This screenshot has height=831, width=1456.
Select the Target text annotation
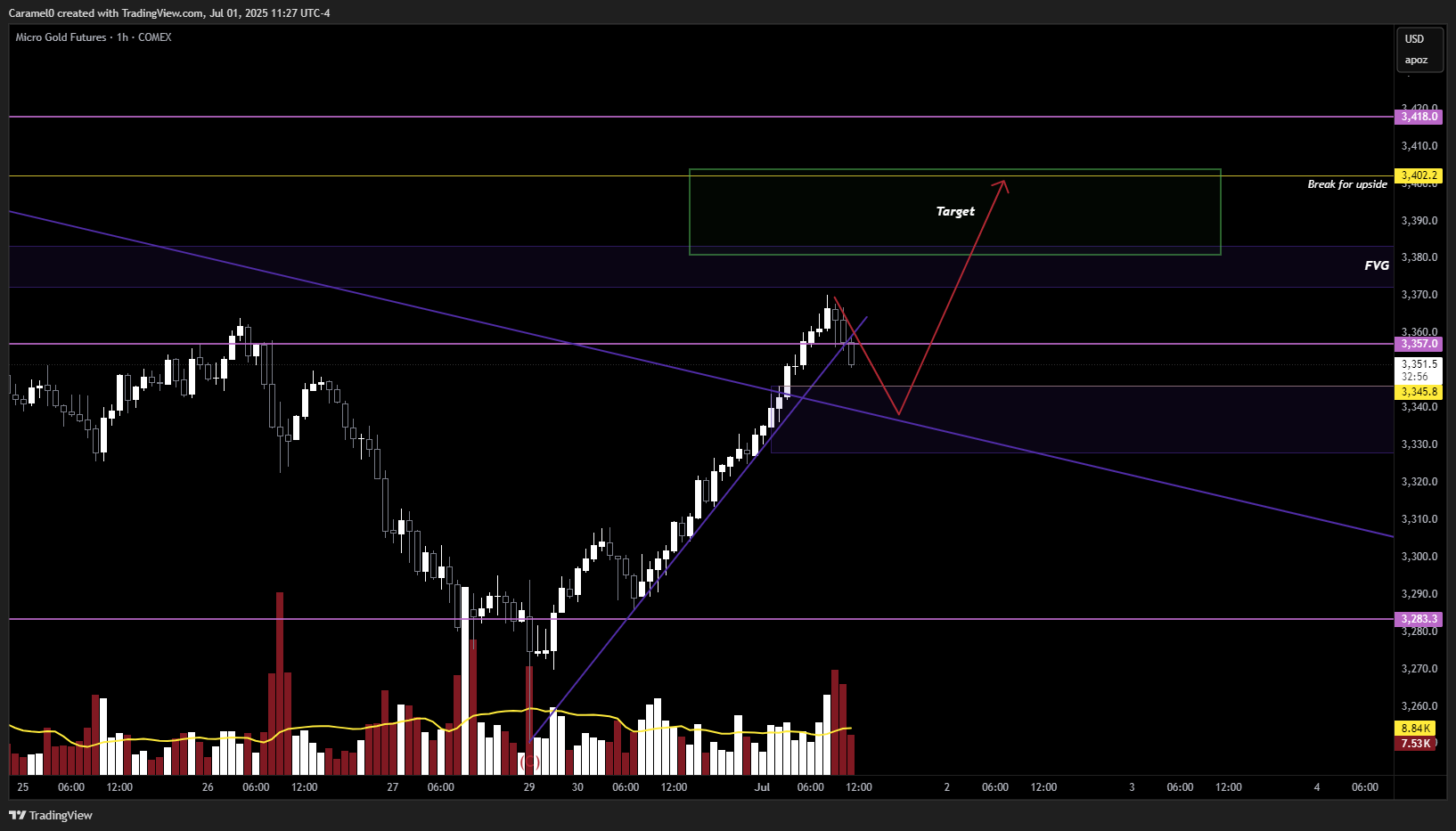pos(955,211)
